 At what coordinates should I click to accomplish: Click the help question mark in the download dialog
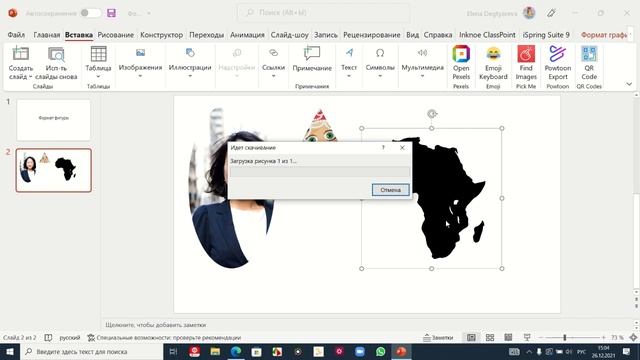[383, 148]
